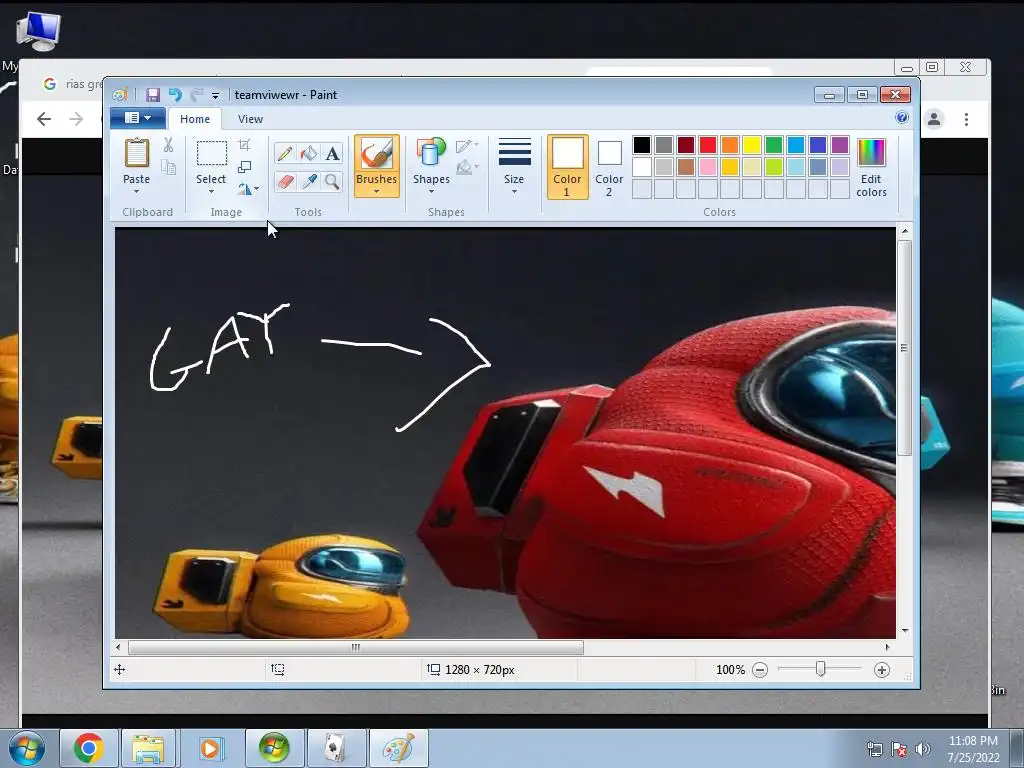Click the Shapes gallery icon
The width and height of the screenshot is (1024, 768).
[x=431, y=153]
